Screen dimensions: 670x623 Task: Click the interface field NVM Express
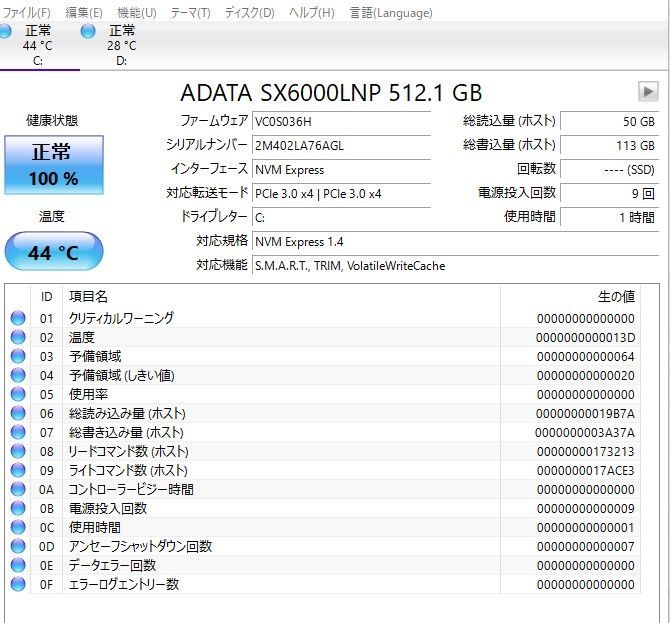(x=341, y=170)
